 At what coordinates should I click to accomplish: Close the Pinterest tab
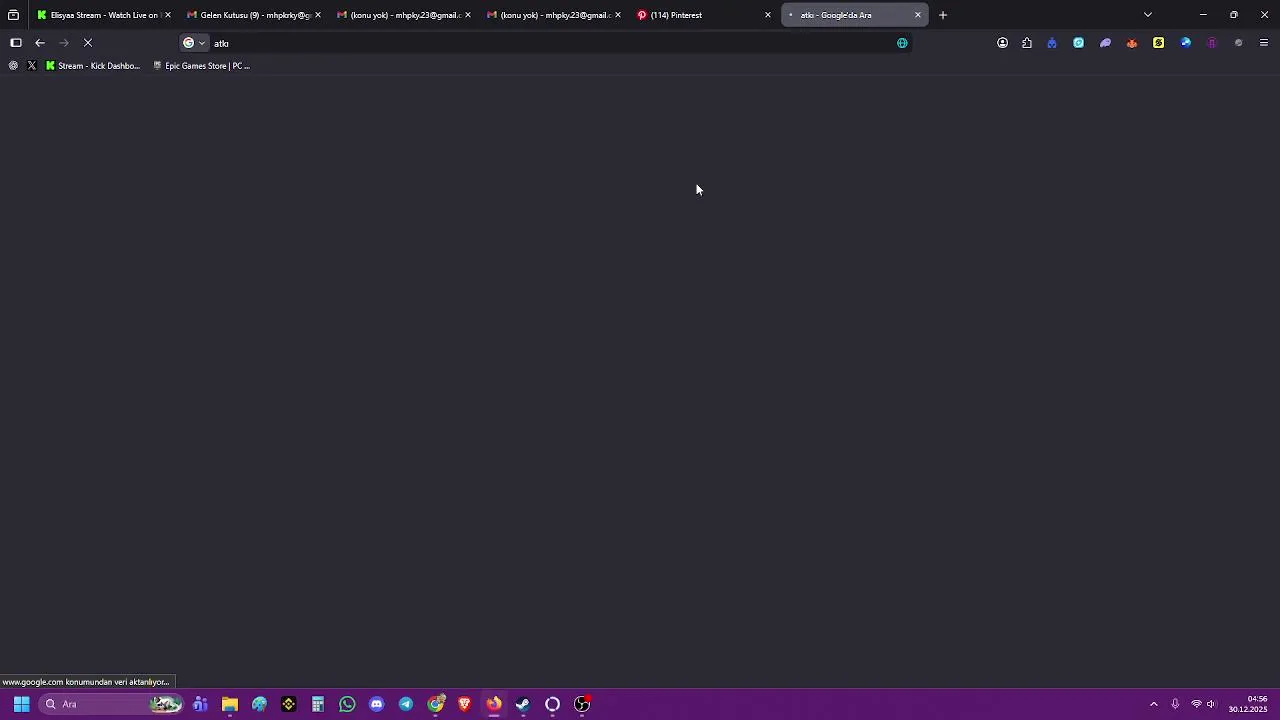point(768,15)
